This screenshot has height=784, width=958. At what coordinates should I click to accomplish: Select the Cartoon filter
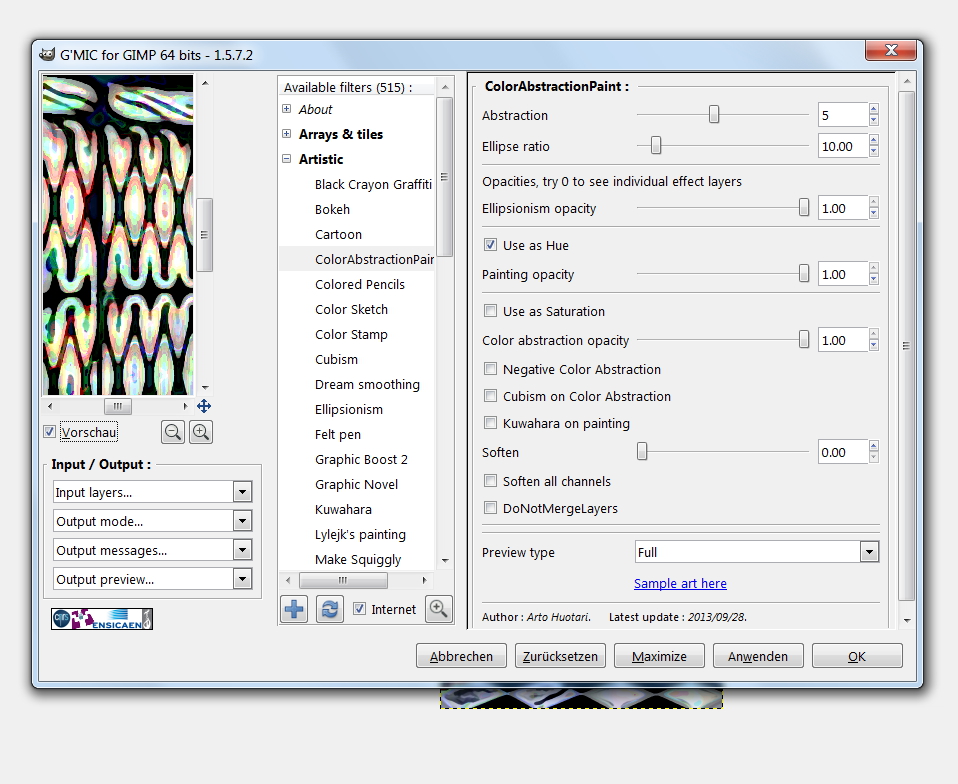pos(338,235)
